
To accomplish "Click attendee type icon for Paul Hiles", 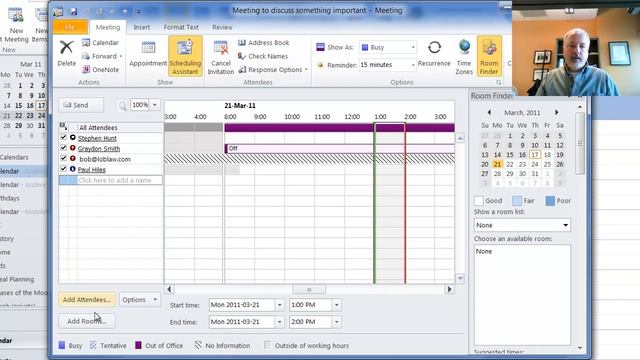I will pyautogui.click(x=73, y=169).
